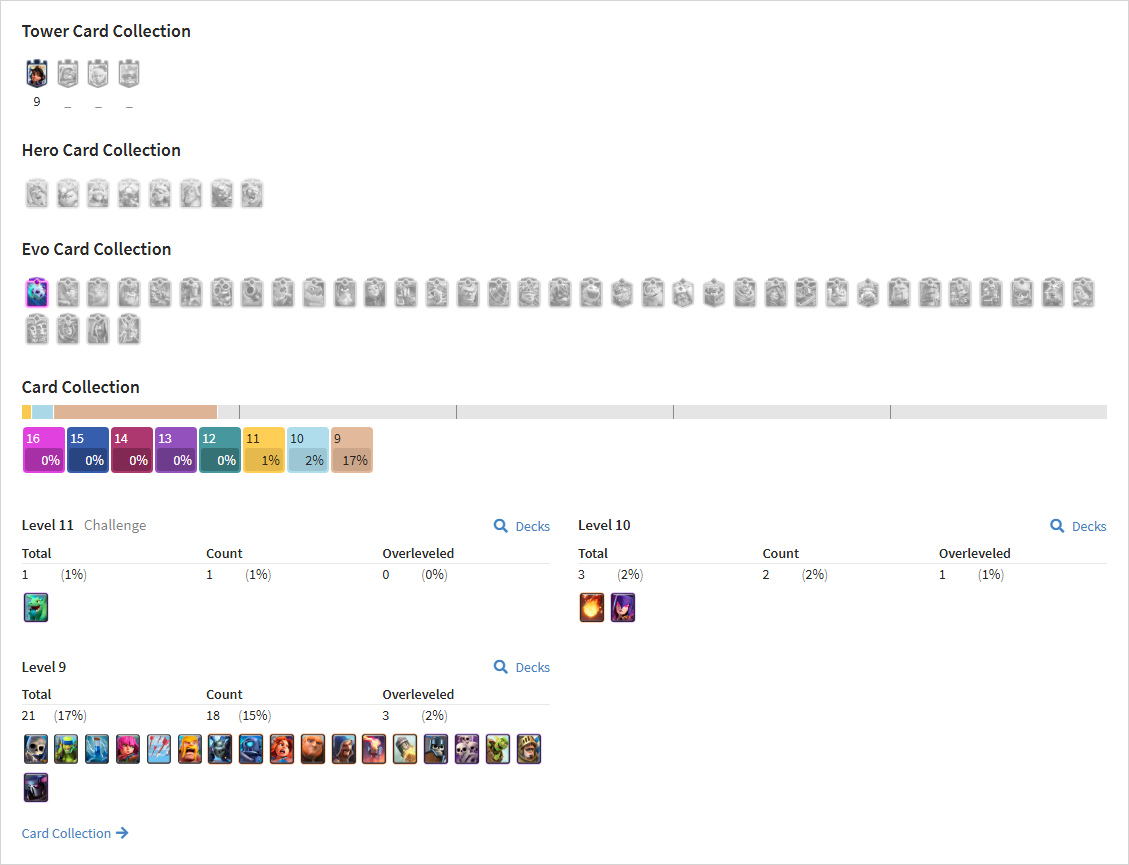Select the highlighted unlocked Evo card

[37, 292]
